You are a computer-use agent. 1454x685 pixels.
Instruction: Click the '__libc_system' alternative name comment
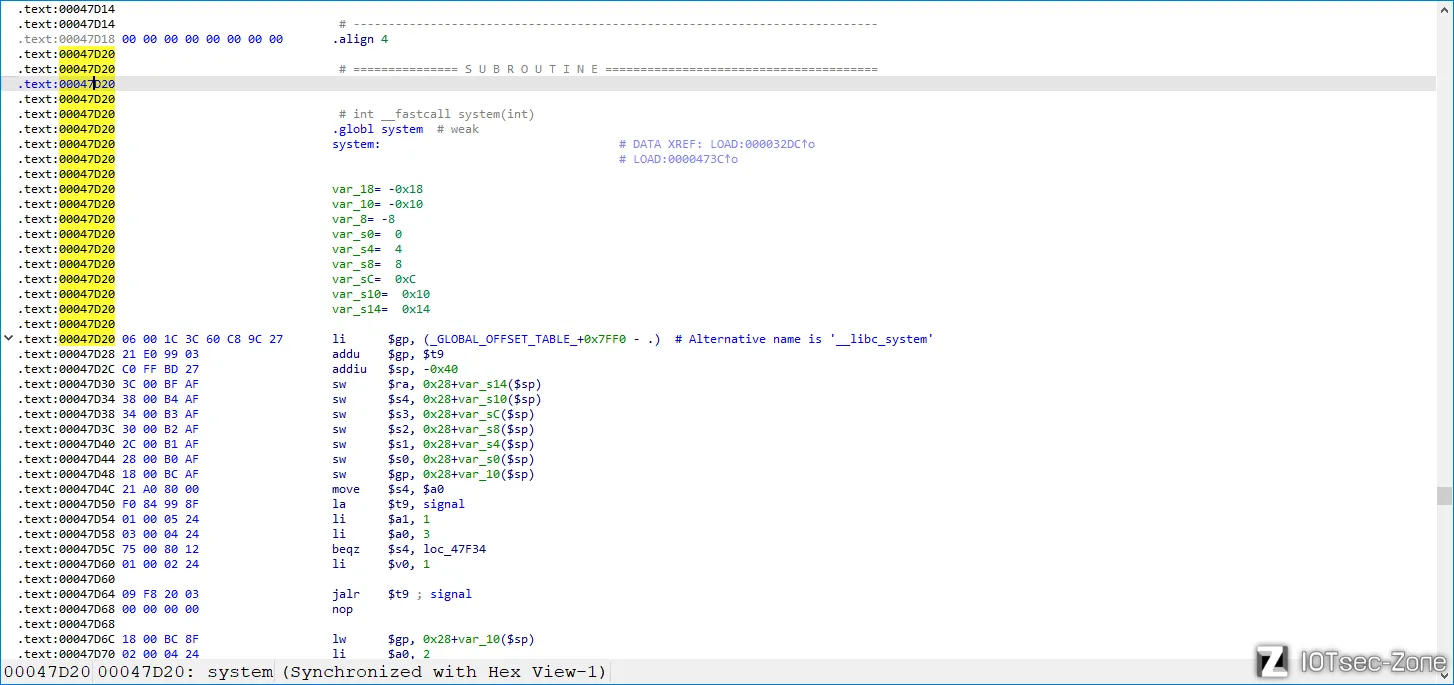click(805, 339)
